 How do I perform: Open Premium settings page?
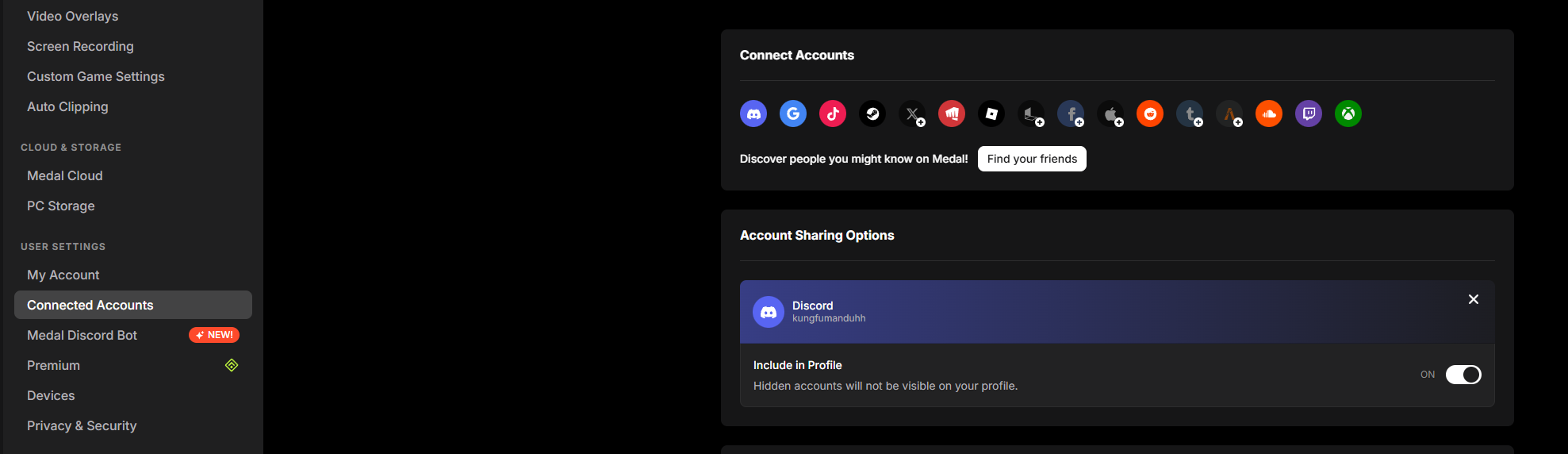point(54,365)
